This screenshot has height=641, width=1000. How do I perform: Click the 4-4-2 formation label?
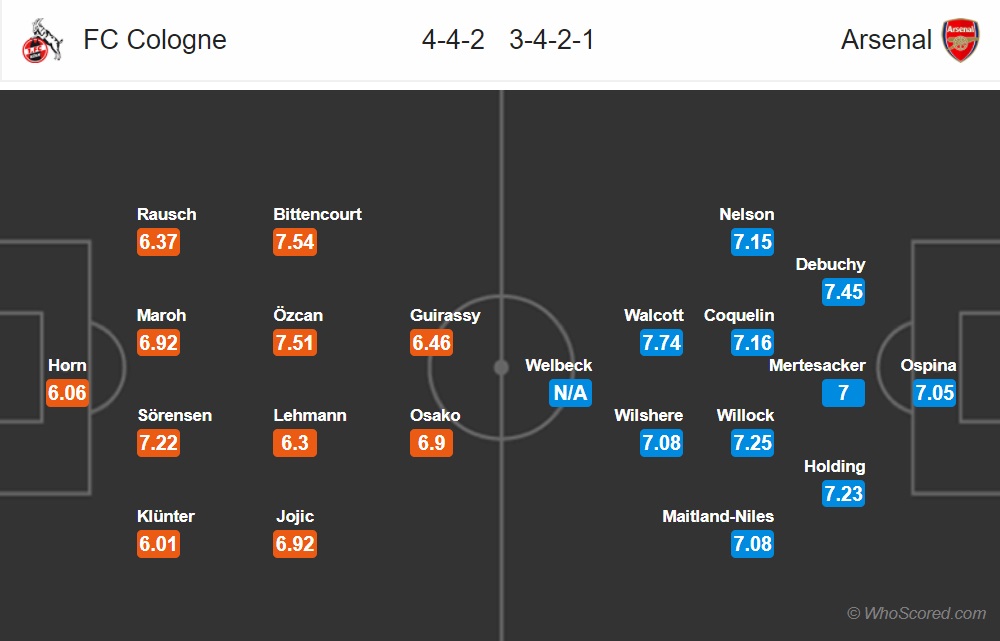pyautogui.click(x=453, y=40)
